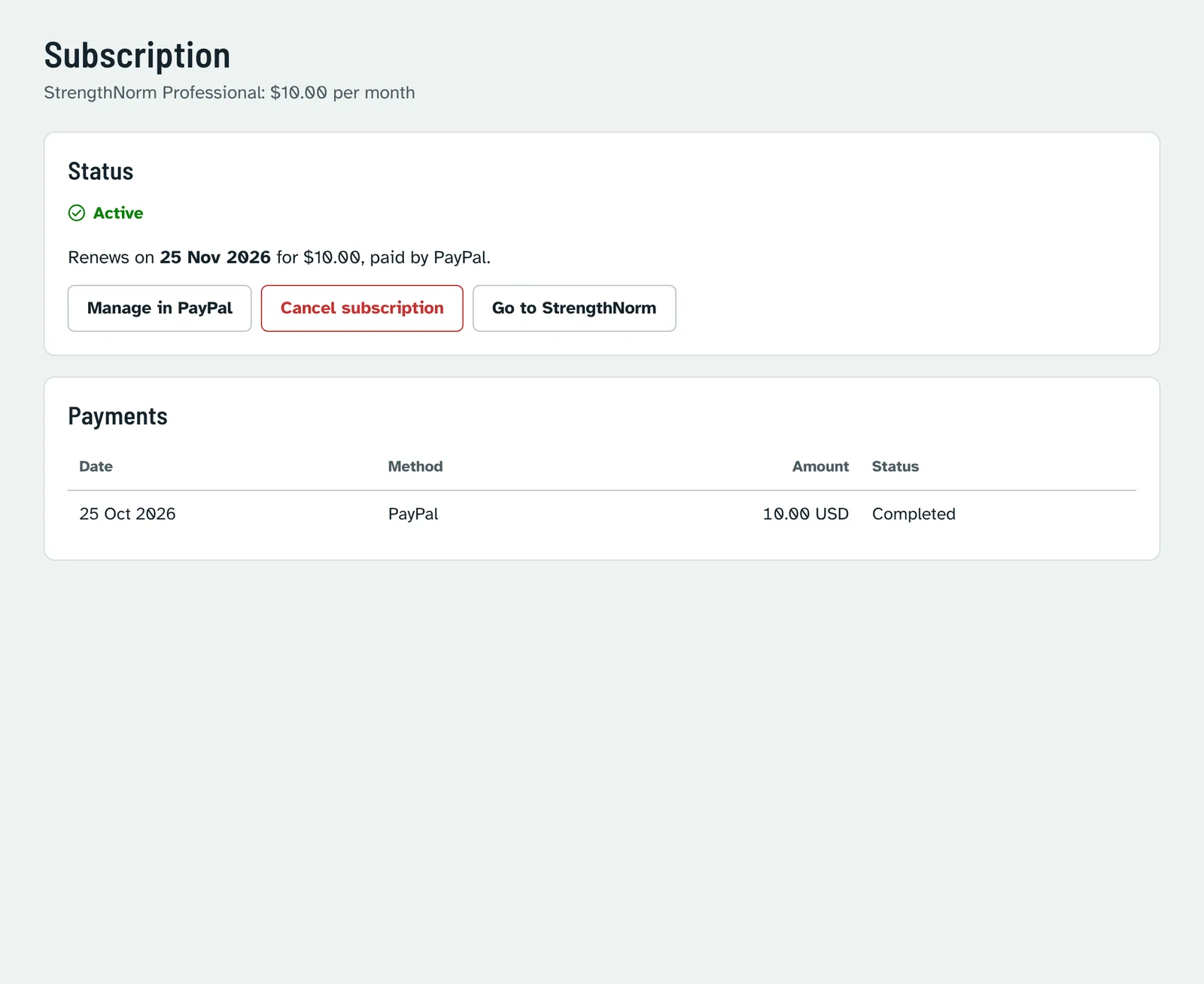The image size is (1204, 984).
Task: Select the 25 Oct 2026 payment date
Action: [x=127, y=514]
